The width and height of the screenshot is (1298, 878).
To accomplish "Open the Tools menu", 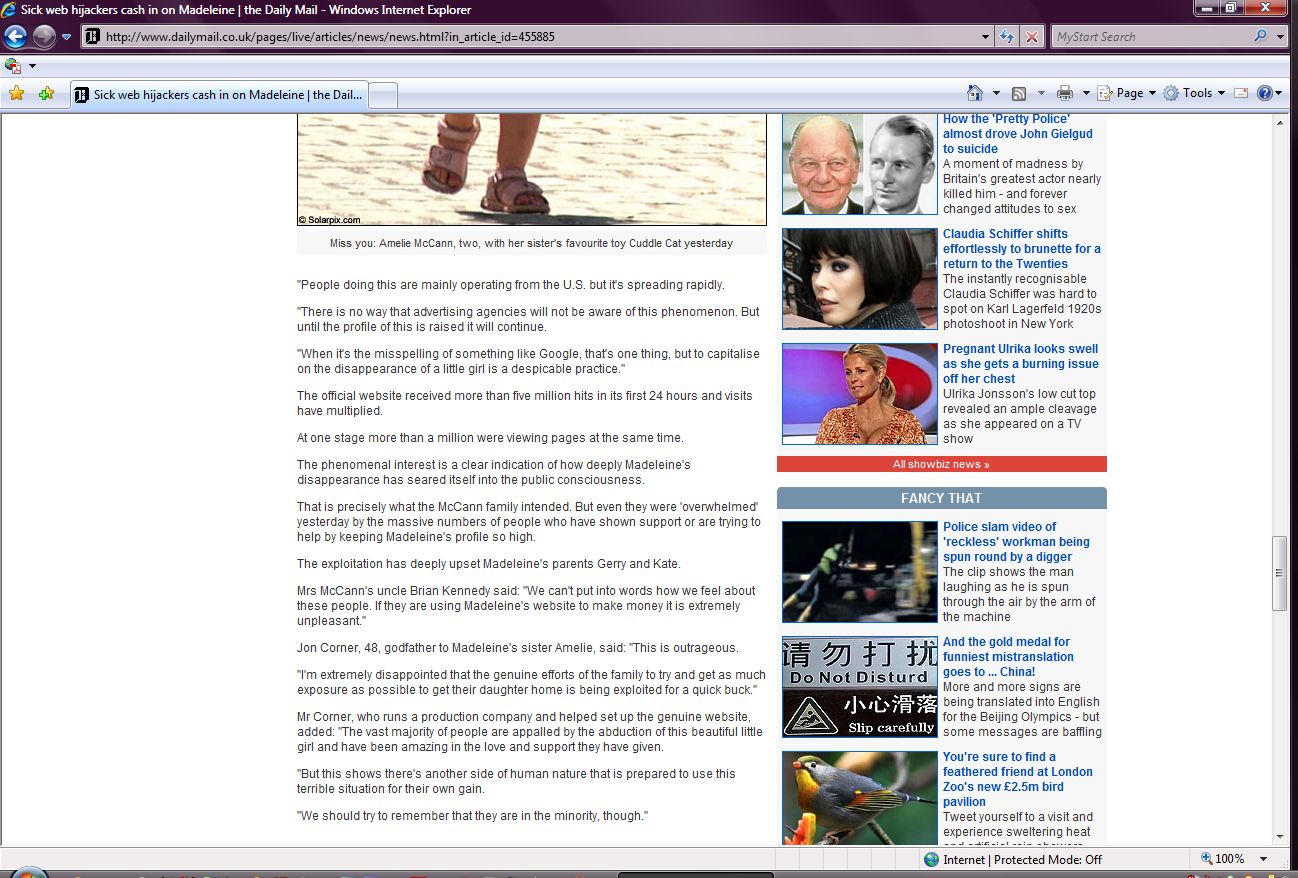I will [x=1196, y=93].
